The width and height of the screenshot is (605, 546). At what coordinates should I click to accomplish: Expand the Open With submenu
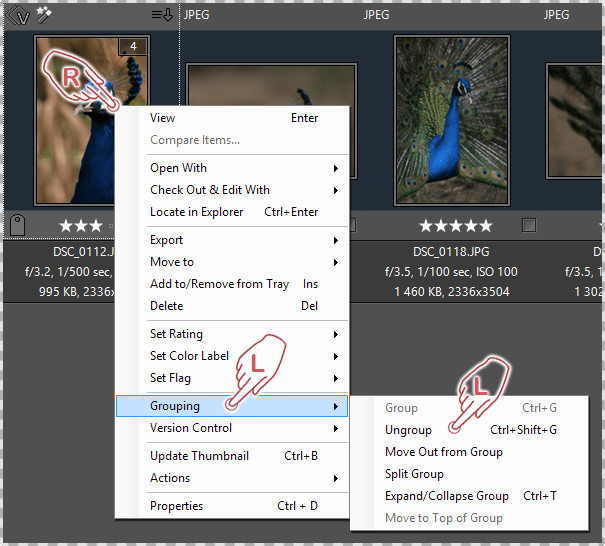[x=233, y=168]
